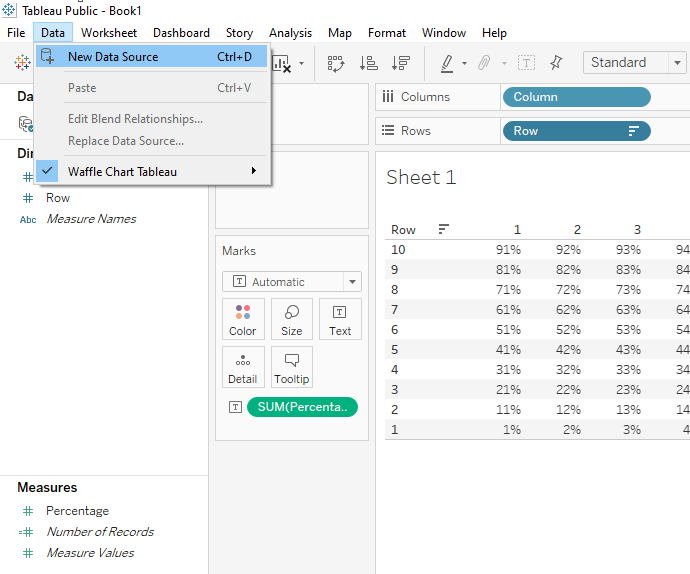Open the Window menu
690x574 pixels.
(x=444, y=33)
